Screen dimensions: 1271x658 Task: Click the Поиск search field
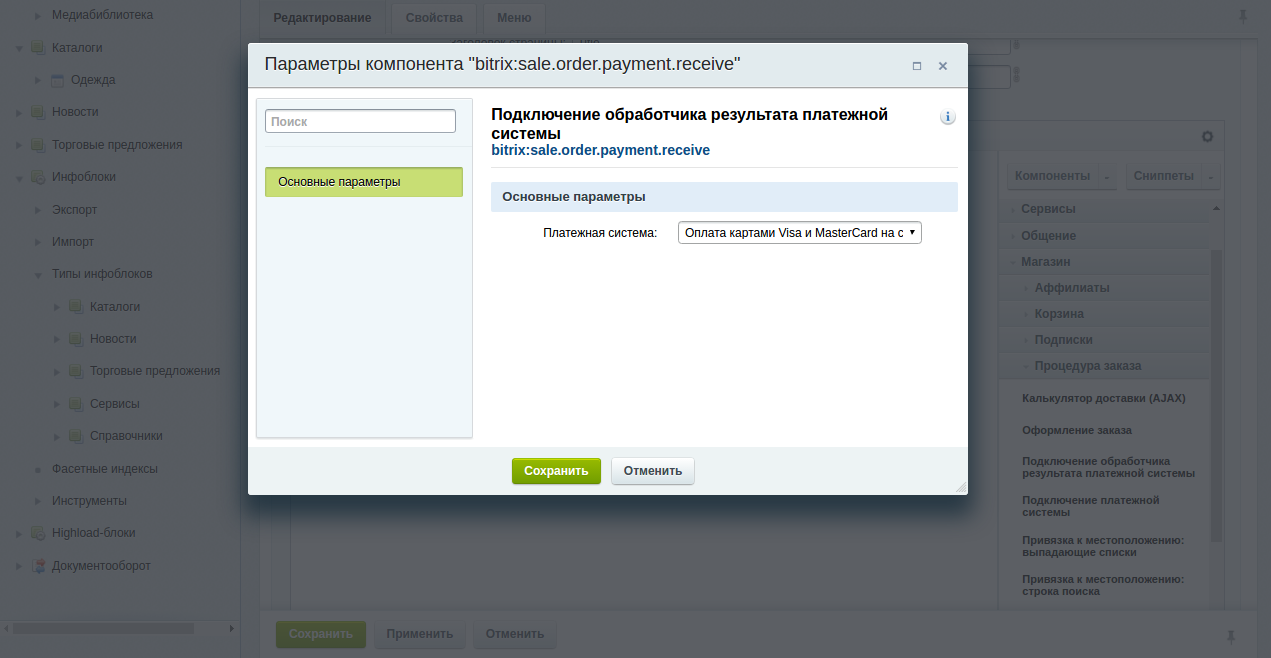pyautogui.click(x=360, y=121)
